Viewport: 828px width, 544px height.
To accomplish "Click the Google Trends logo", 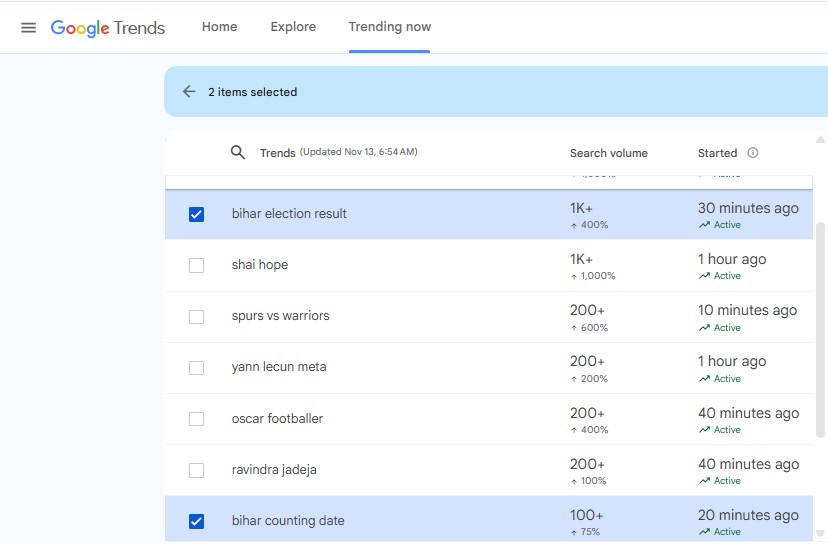I will pos(108,27).
